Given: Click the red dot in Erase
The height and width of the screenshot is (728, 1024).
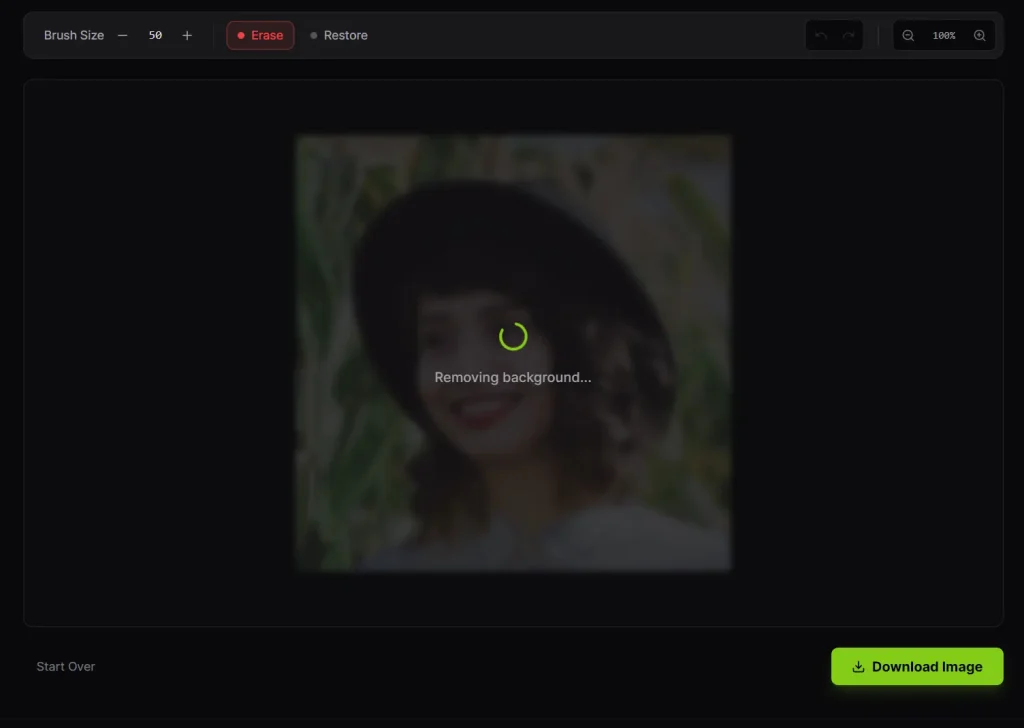Looking at the screenshot, I should [241, 35].
